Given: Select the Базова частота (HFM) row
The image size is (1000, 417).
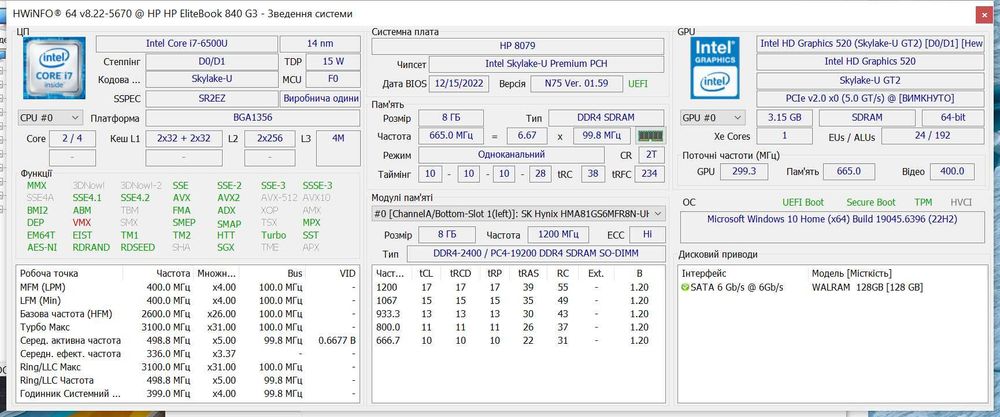Looking at the screenshot, I should (x=188, y=314).
